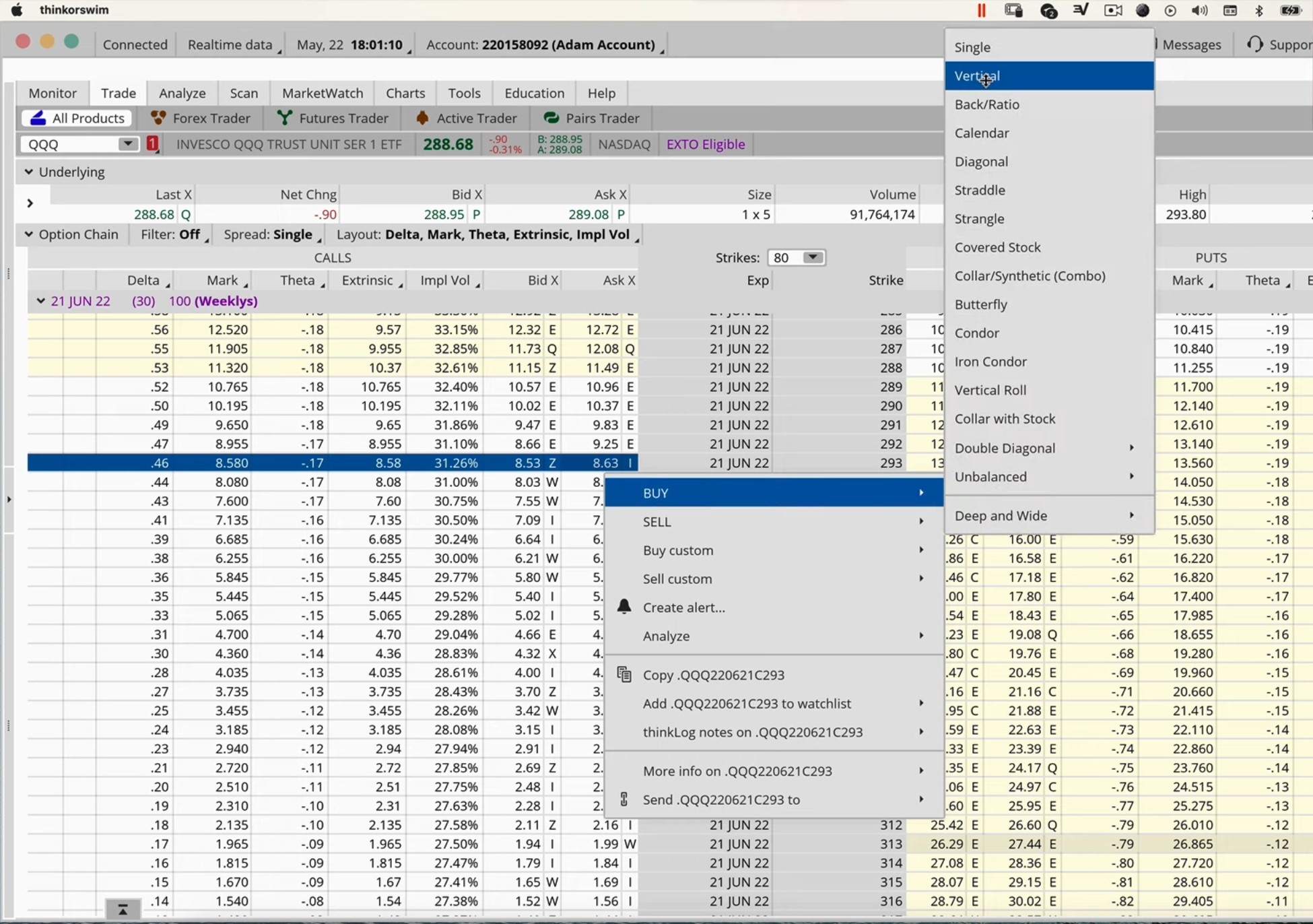Click the red recording pause icon in menu bar
This screenshot has width=1313, height=924.
click(x=981, y=10)
